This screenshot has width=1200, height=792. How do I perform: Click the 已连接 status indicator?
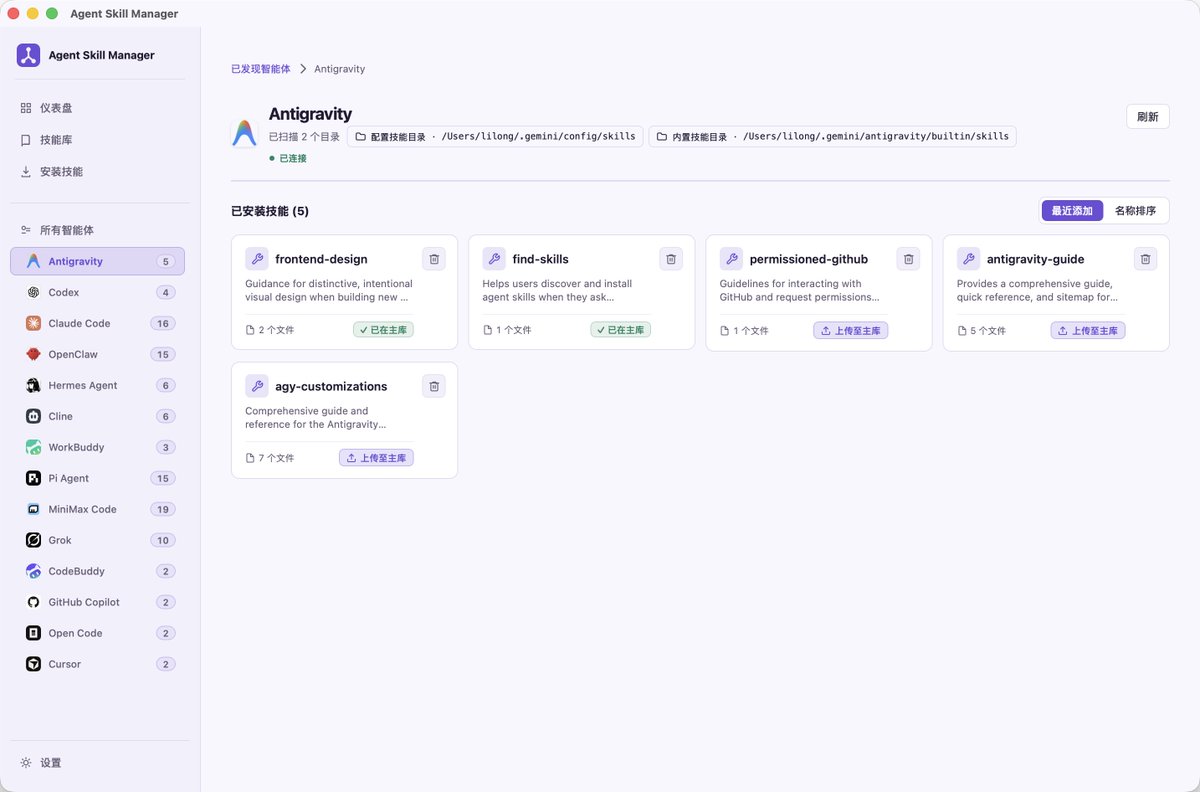tap(288, 158)
